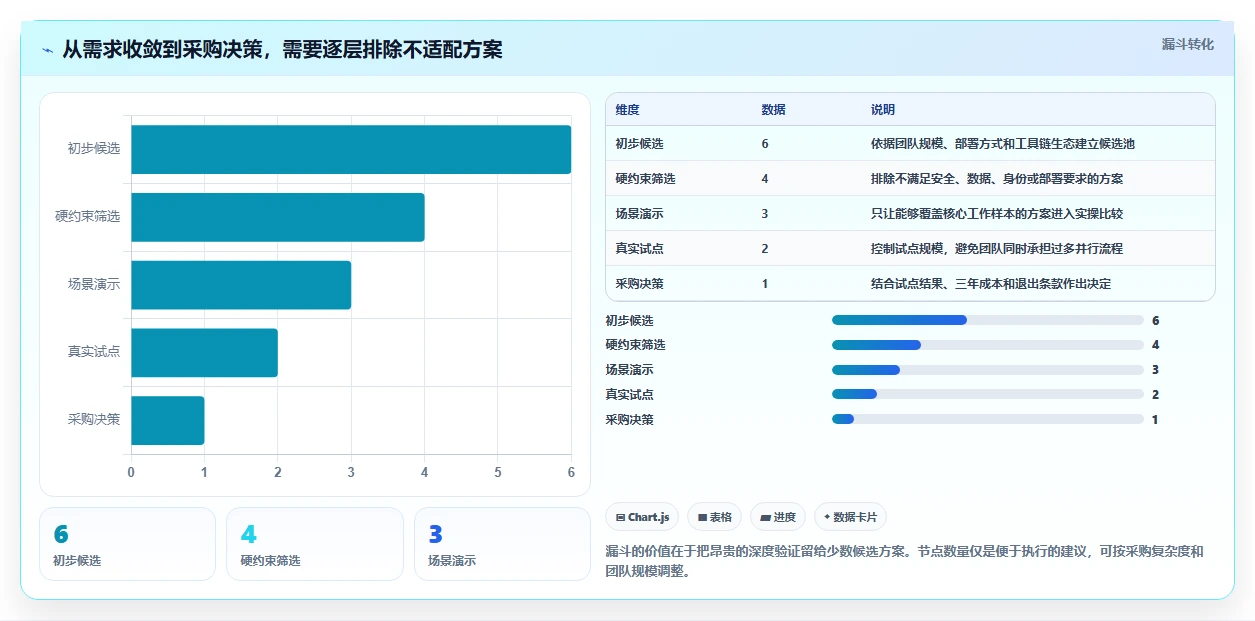
Task: Click the 采购决策 bar in the chart
Action: [168, 420]
